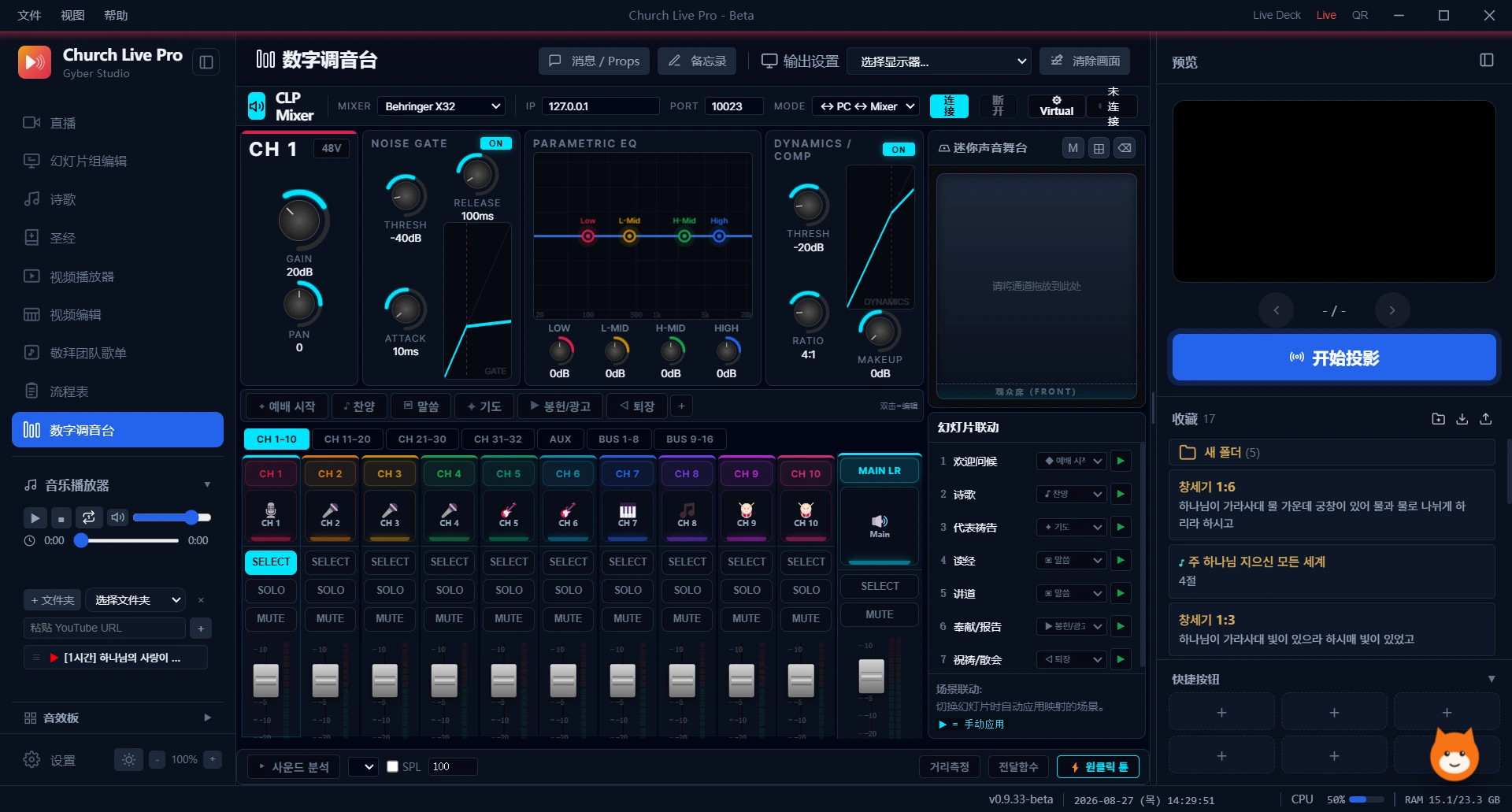Click the music player volume slider
This screenshot has height=812, width=1512.
click(x=172, y=517)
